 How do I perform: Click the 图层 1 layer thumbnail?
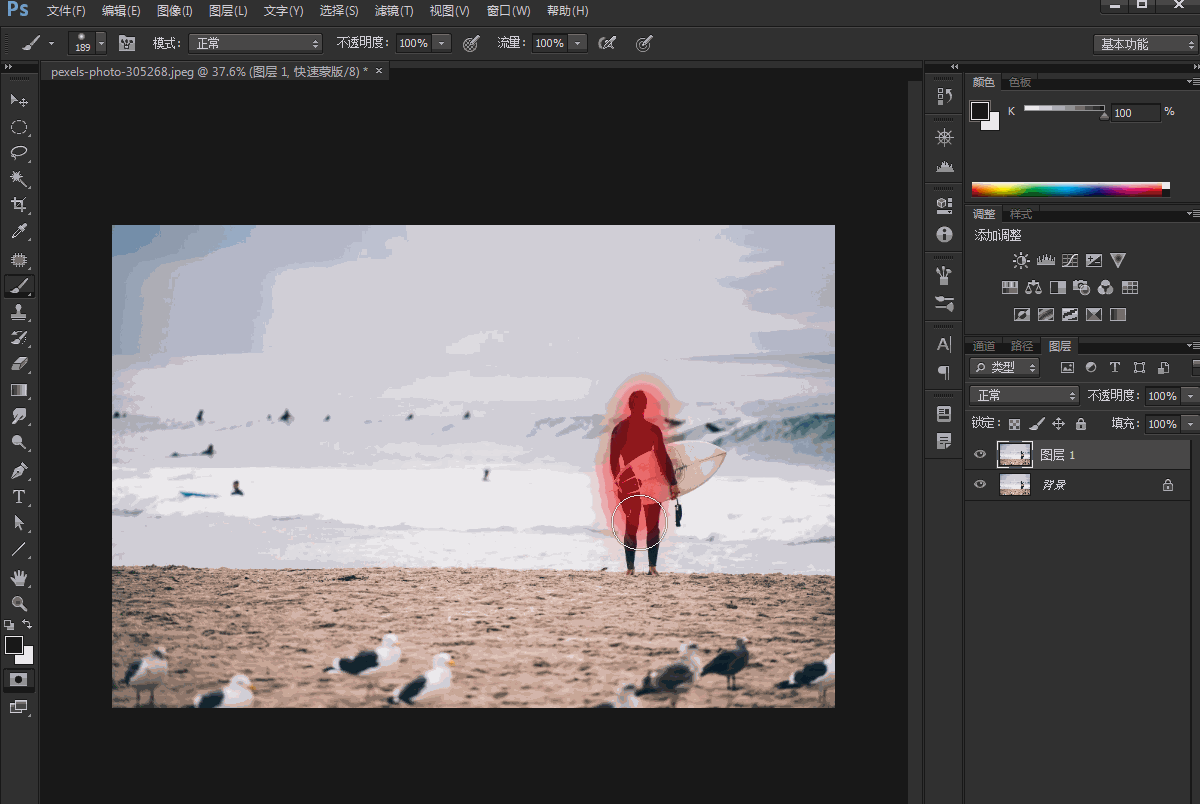pyautogui.click(x=1014, y=455)
